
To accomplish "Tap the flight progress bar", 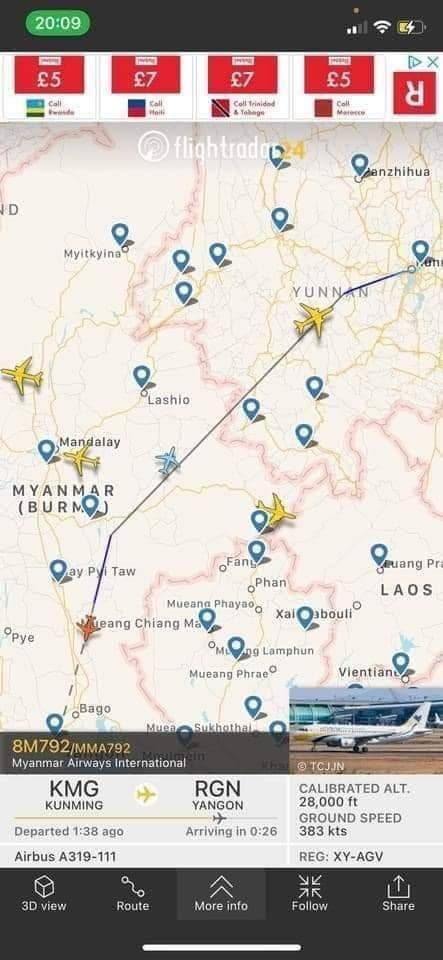I will point(145,818).
